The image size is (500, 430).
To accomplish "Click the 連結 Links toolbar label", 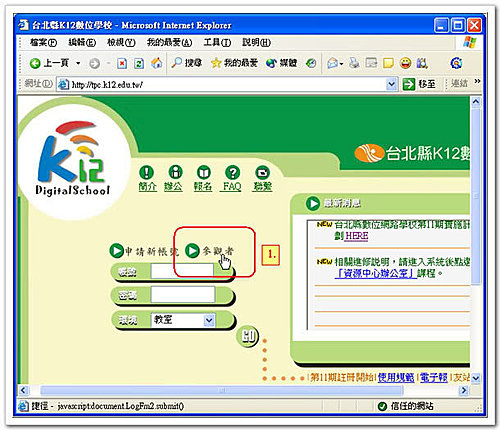I will pos(459,83).
